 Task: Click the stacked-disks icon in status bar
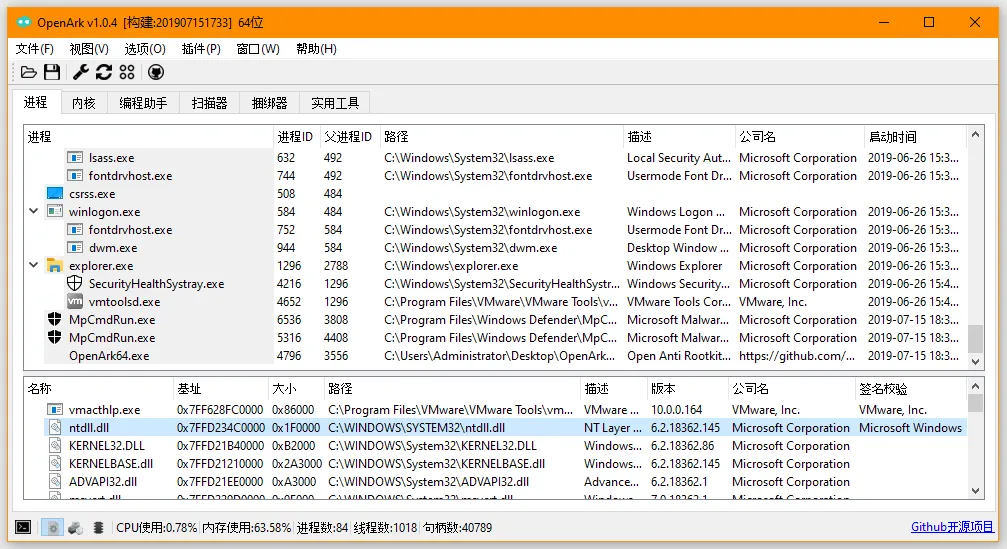pyautogui.click(x=99, y=527)
